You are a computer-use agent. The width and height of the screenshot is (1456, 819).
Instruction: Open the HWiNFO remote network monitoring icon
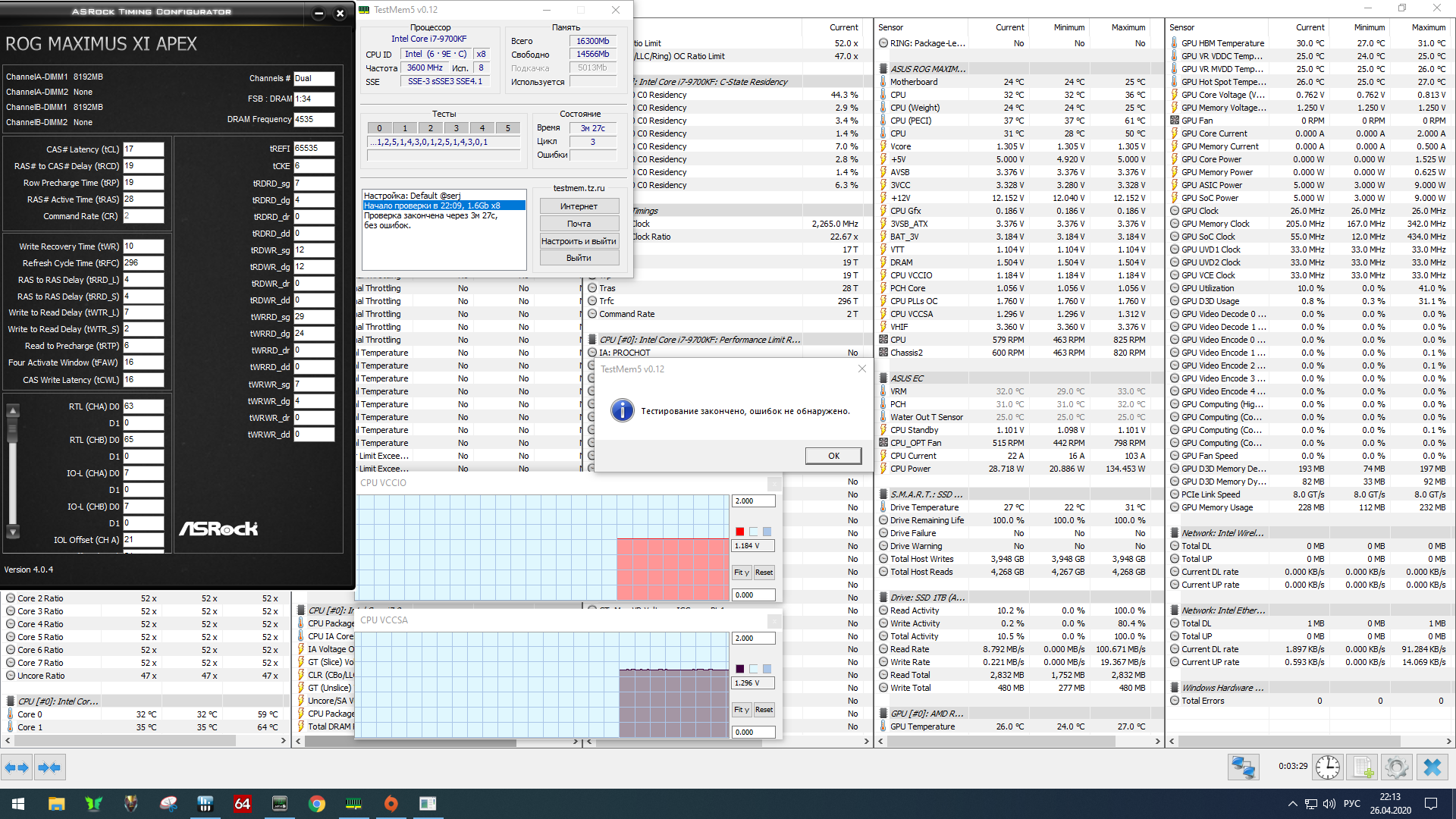point(1243,767)
